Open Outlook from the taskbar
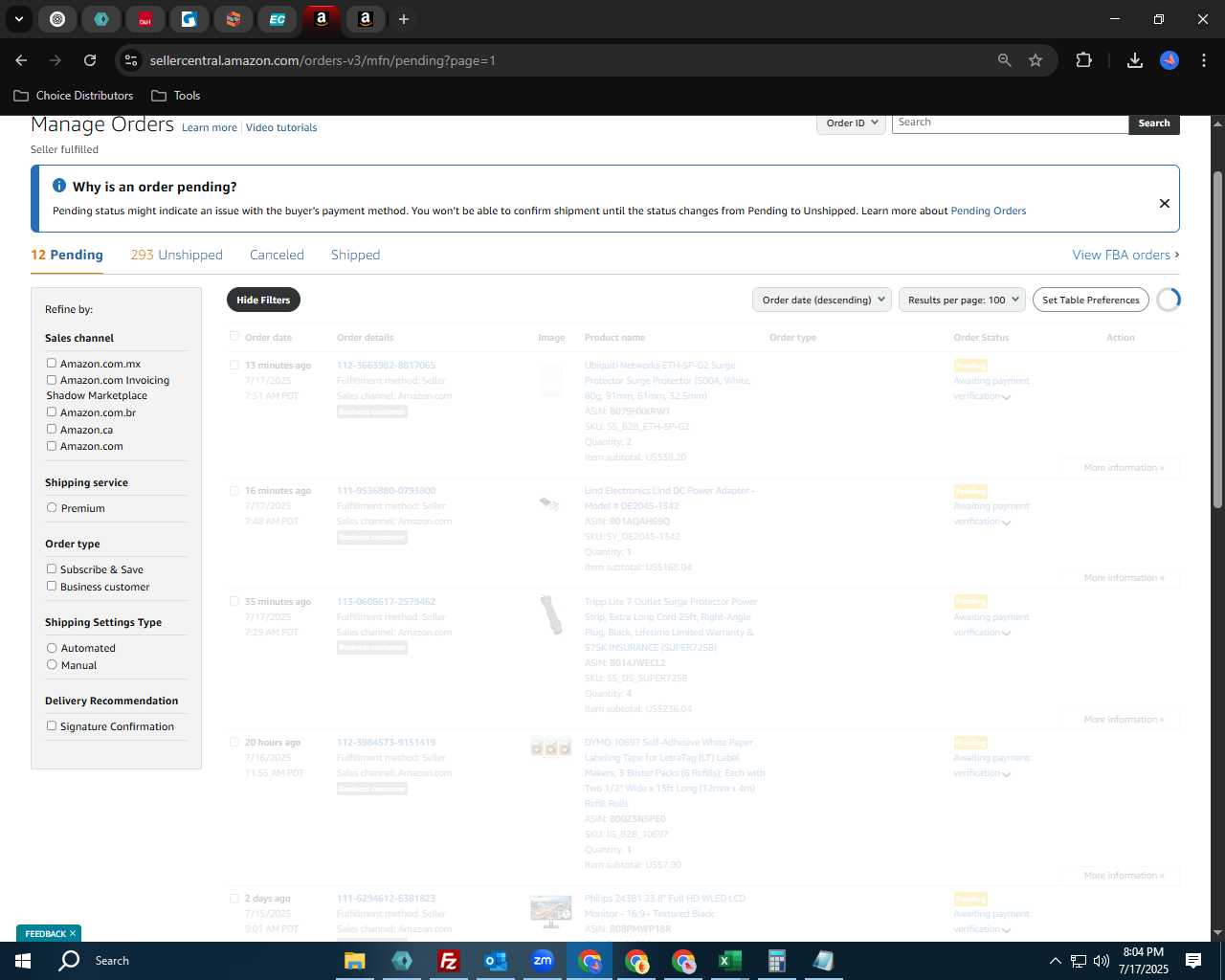Screen dimensions: 1225x980 [x=495, y=961]
